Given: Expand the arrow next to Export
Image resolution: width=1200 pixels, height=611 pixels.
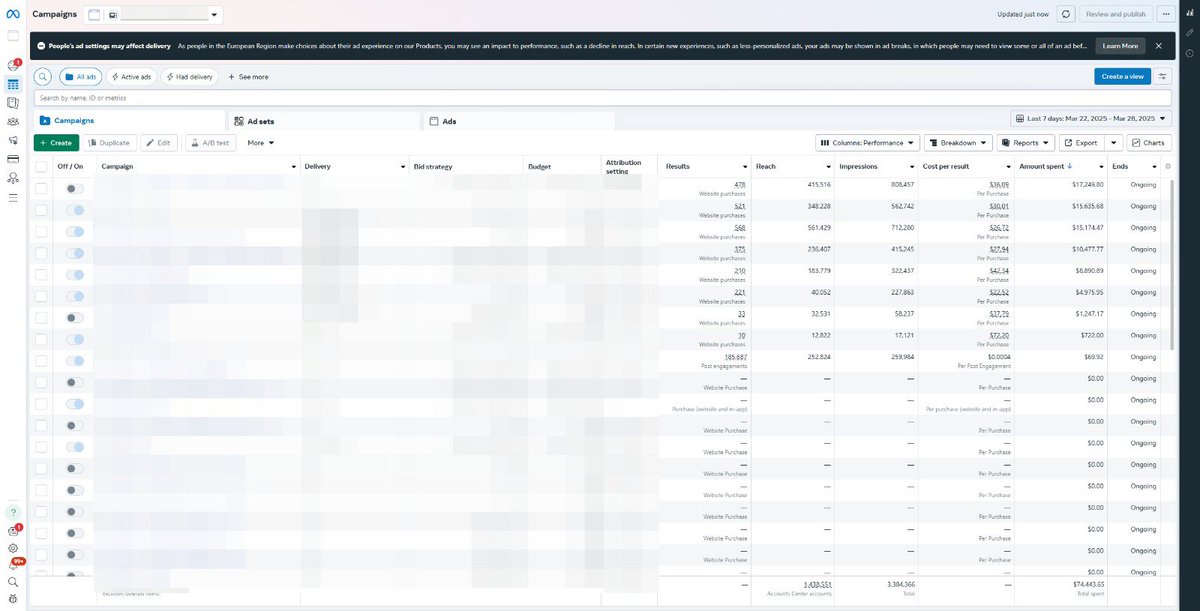Looking at the screenshot, I should [x=1114, y=143].
